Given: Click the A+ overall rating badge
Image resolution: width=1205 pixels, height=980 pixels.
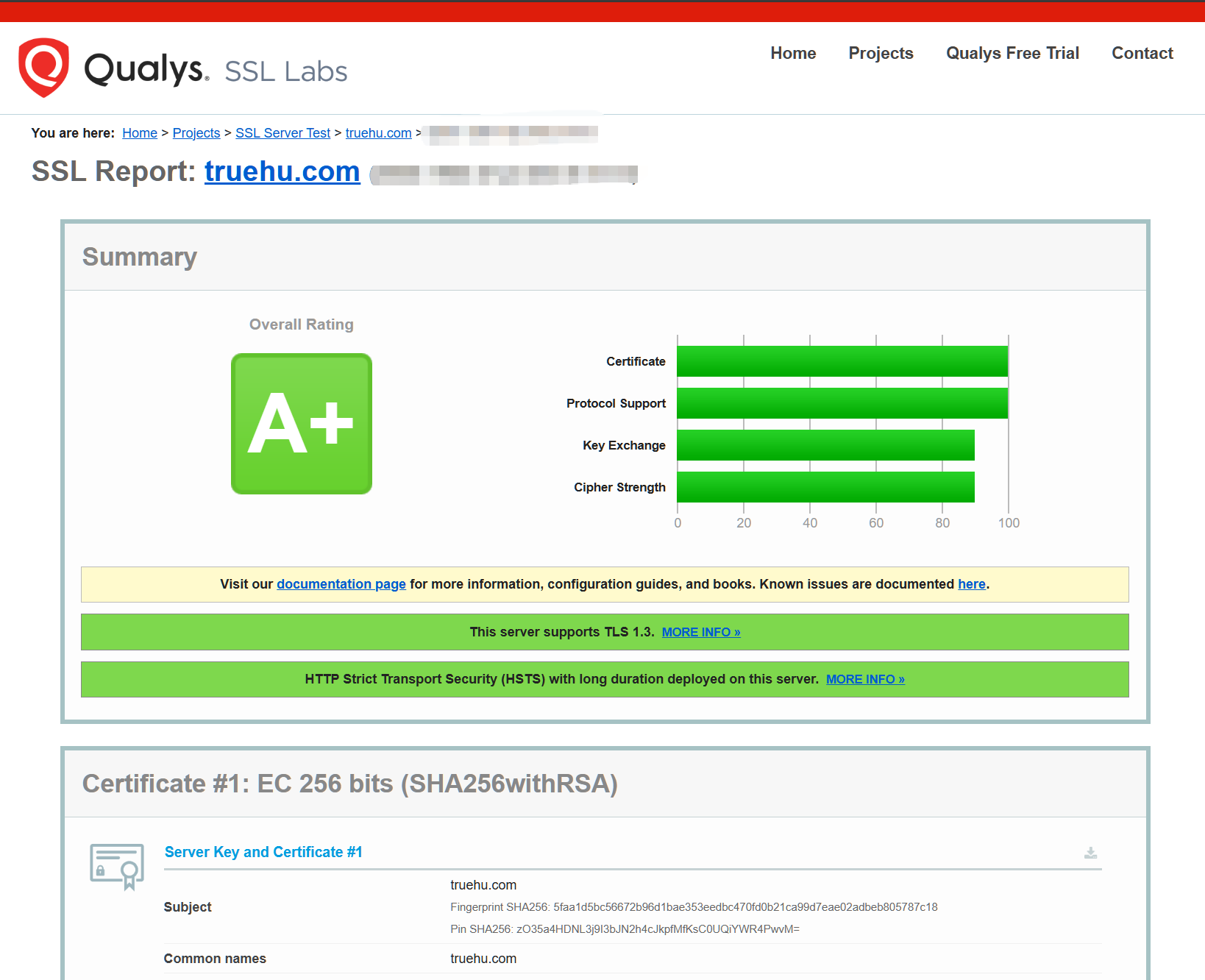Looking at the screenshot, I should coord(302,424).
